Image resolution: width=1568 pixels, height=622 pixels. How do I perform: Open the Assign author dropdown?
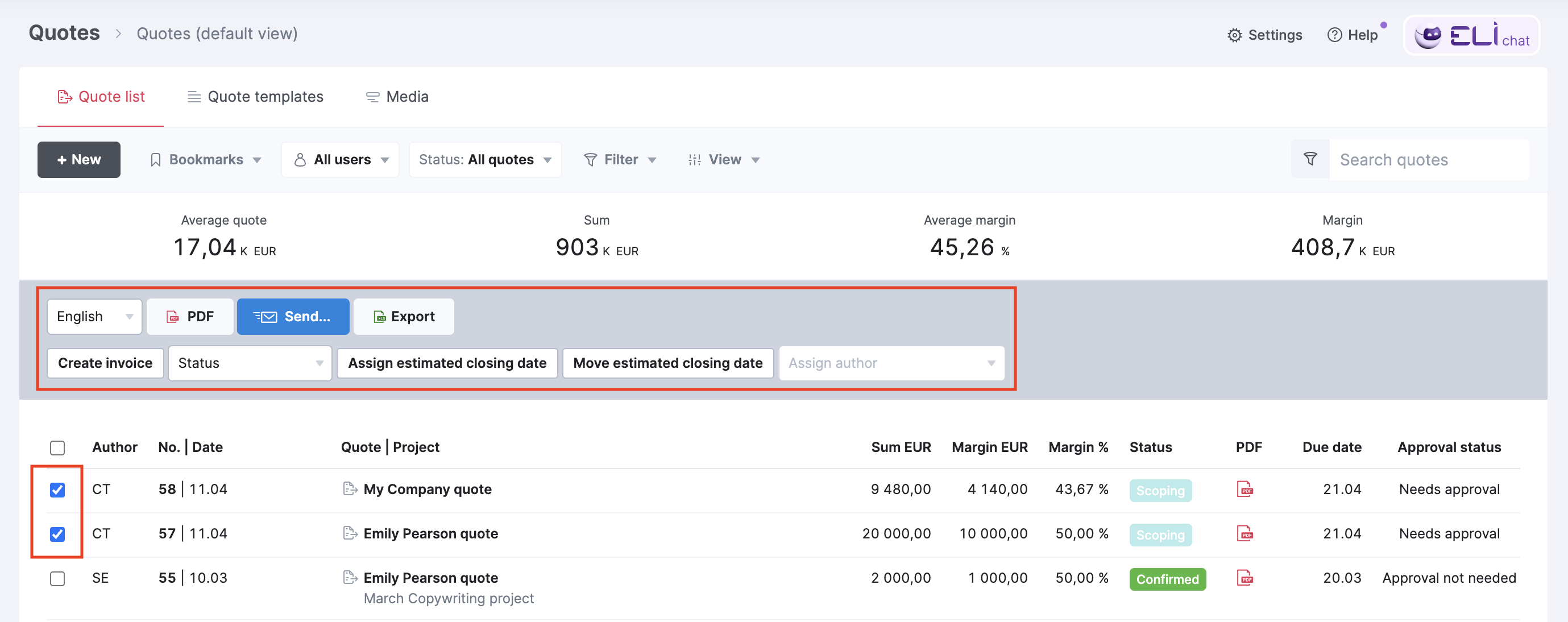point(891,363)
